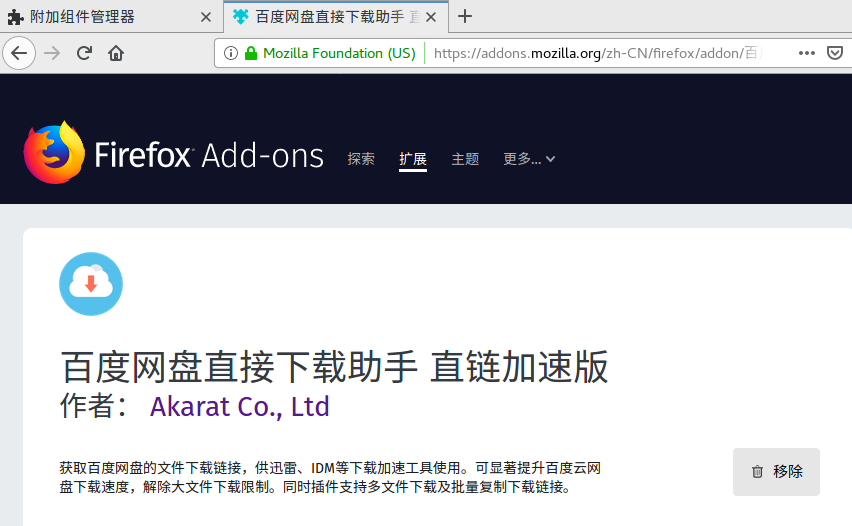Expand the 更多... dropdown menu
This screenshot has height=526, width=852.
[529, 159]
